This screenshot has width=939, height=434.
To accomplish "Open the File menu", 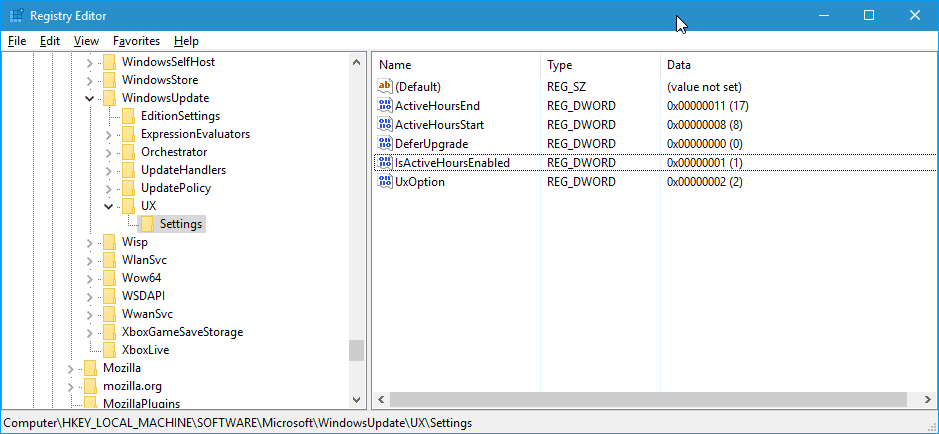I will pos(17,41).
